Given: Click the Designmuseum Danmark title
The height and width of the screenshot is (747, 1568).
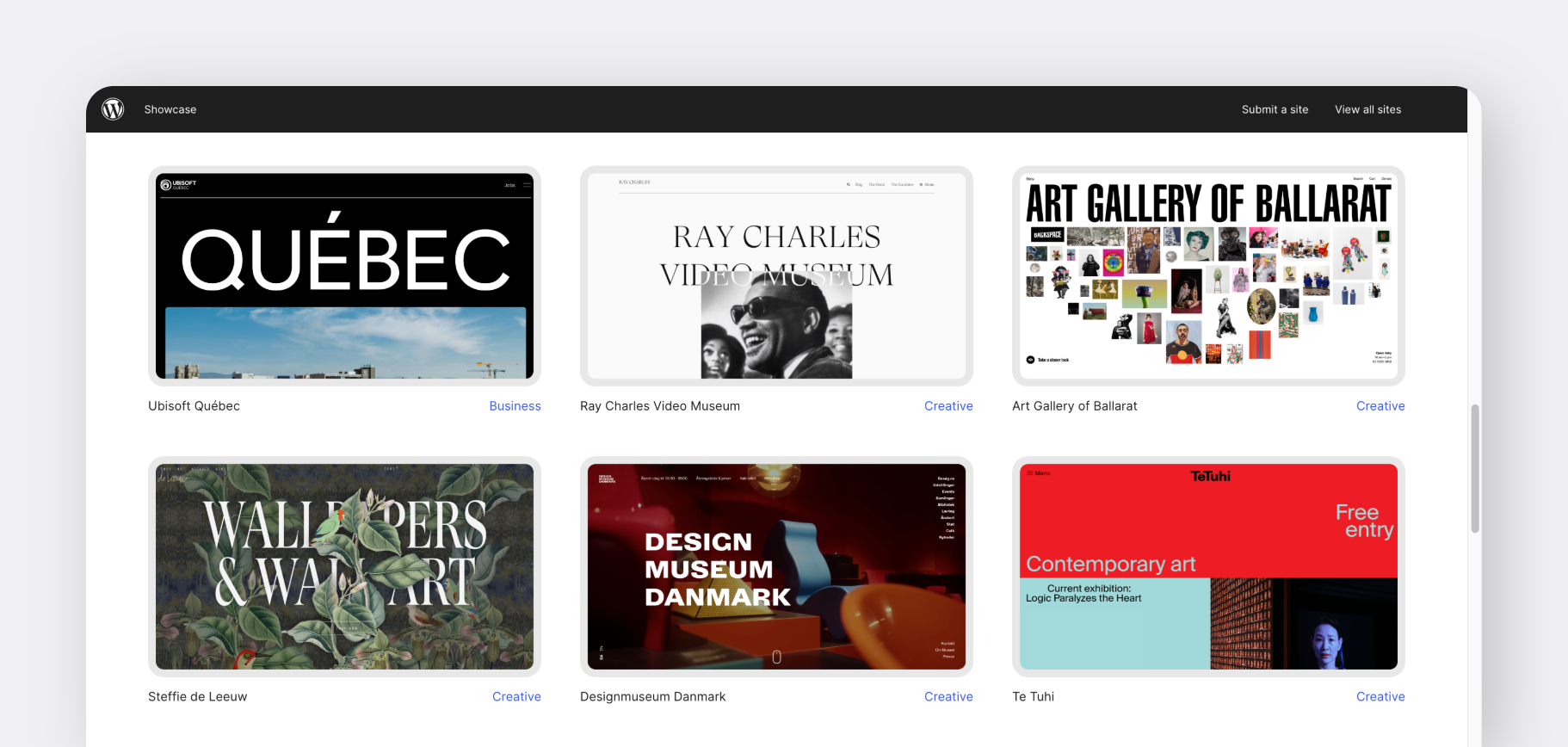Looking at the screenshot, I should tap(652, 697).
